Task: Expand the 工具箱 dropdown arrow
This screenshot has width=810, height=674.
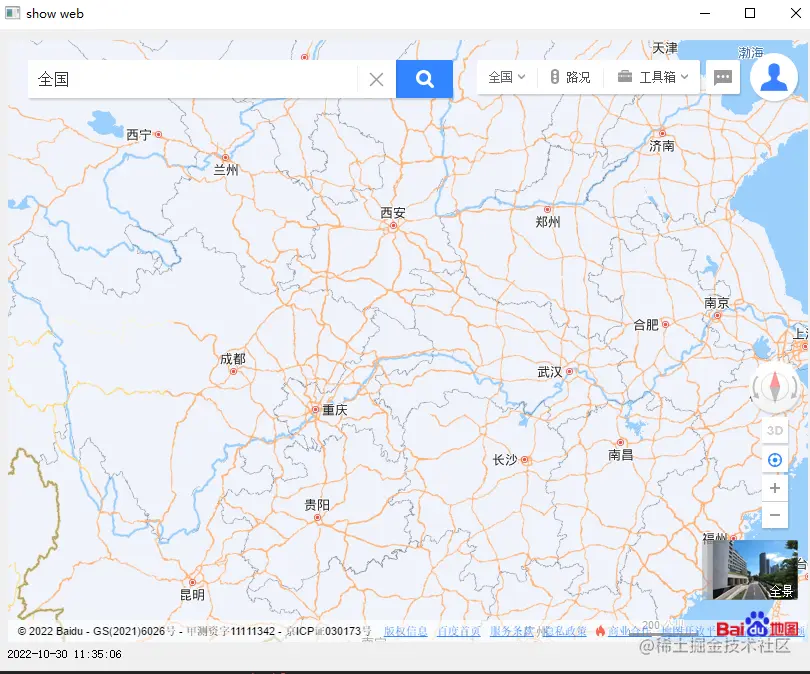Action: tap(684, 76)
